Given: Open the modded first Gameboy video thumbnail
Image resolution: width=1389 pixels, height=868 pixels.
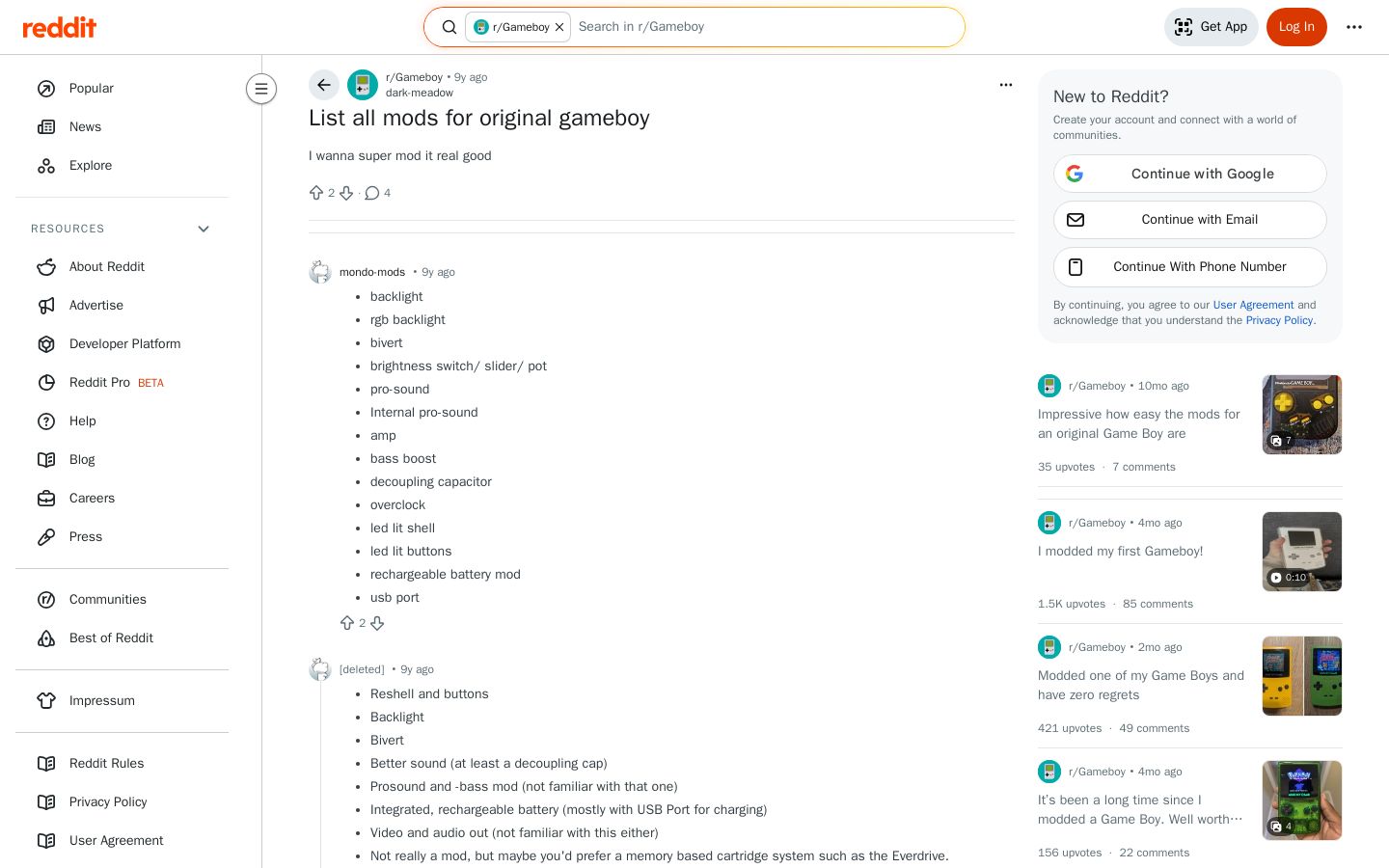Looking at the screenshot, I should tap(1302, 552).
